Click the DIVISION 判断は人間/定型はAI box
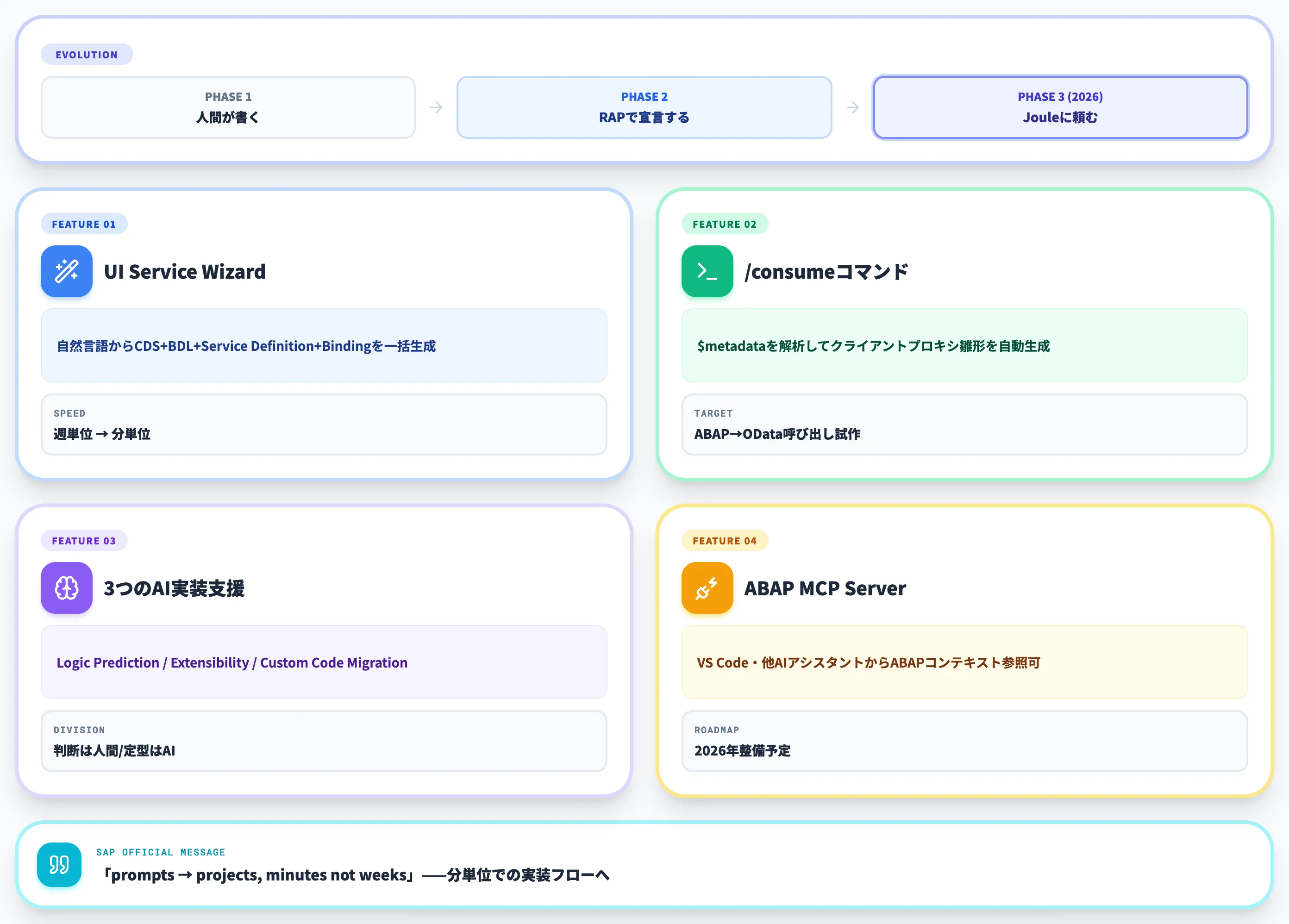This screenshot has height=924, width=1289. coord(324,741)
